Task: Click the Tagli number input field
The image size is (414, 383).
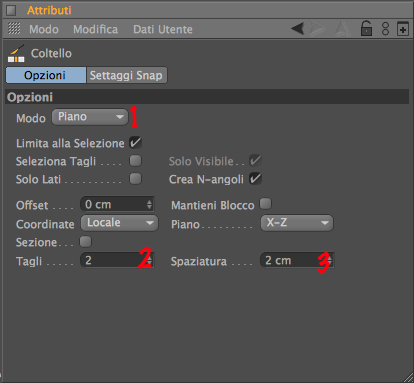Action: pyautogui.click(x=117, y=260)
